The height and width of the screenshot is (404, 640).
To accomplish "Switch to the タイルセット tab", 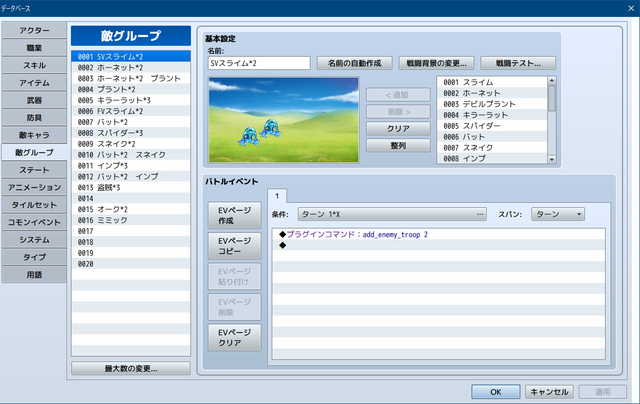I will pyautogui.click(x=34, y=205).
